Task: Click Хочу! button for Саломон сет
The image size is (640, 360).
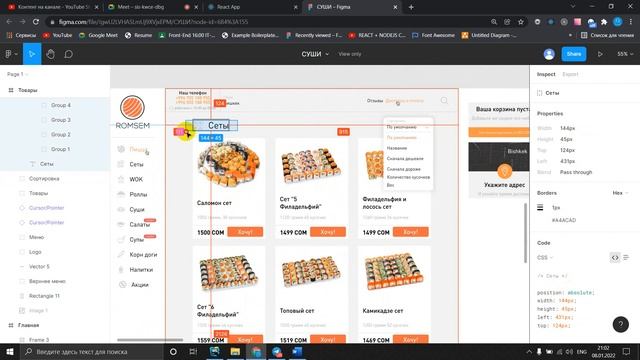Action: pos(245,232)
